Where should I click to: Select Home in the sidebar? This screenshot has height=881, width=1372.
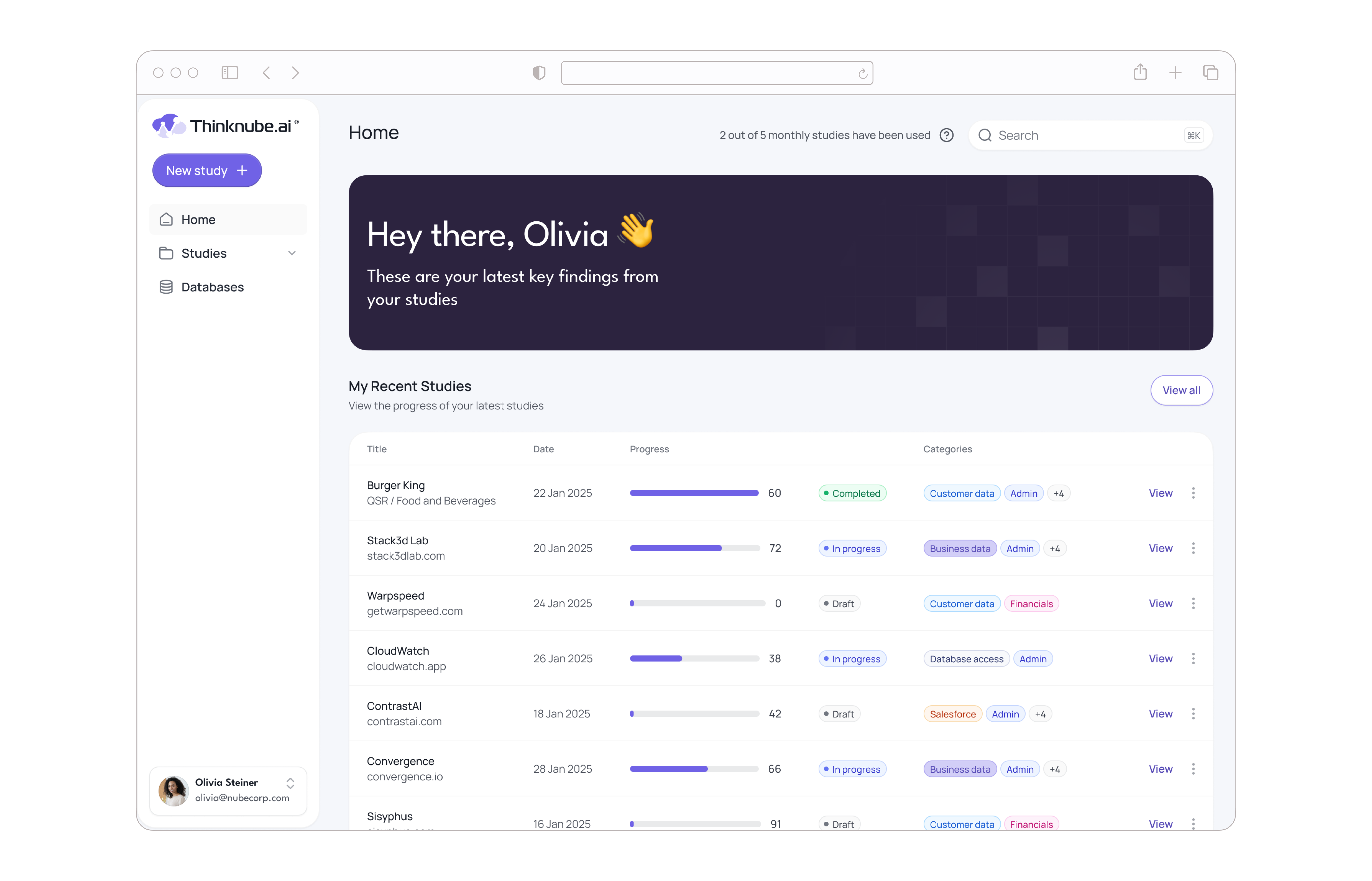tap(198, 219)
